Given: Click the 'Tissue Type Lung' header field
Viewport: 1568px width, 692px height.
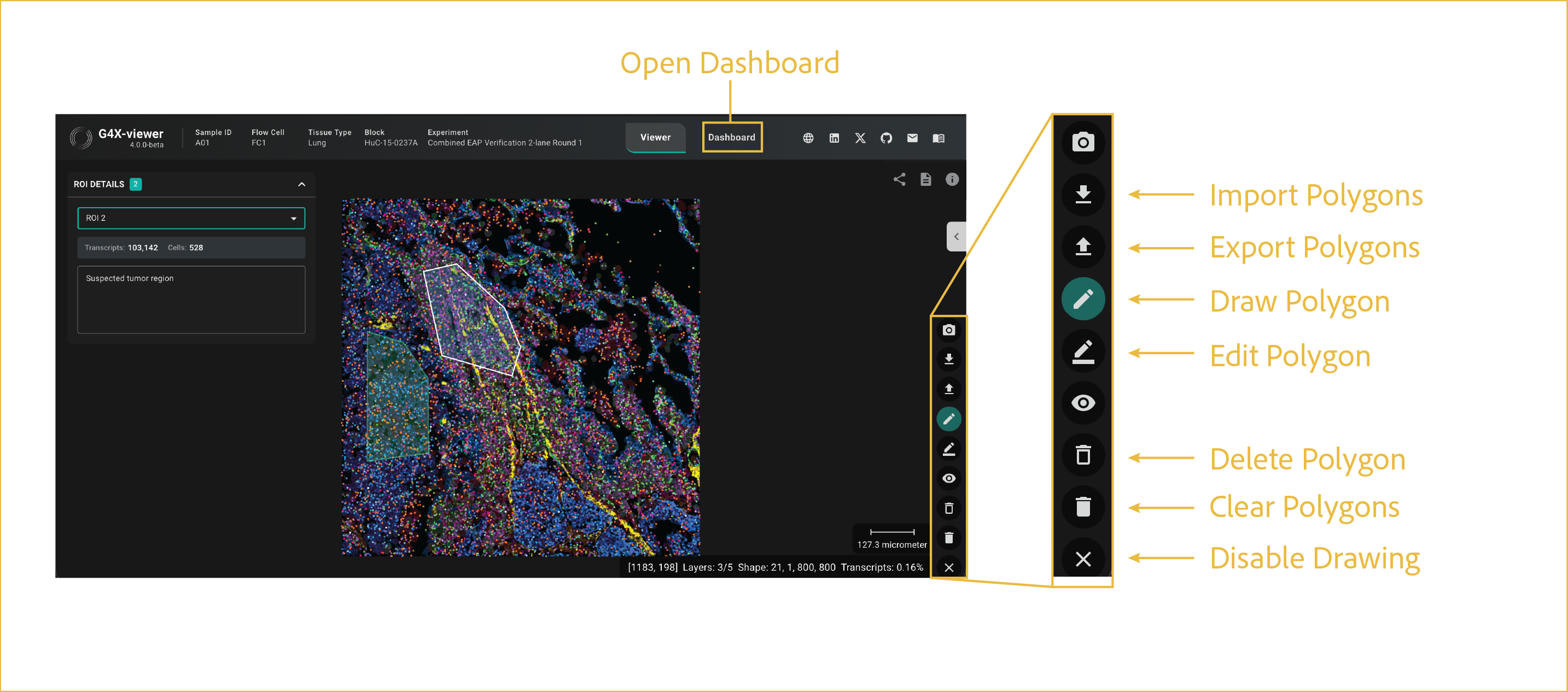Looking at the screenshot, I should click(x=329, y=137).
